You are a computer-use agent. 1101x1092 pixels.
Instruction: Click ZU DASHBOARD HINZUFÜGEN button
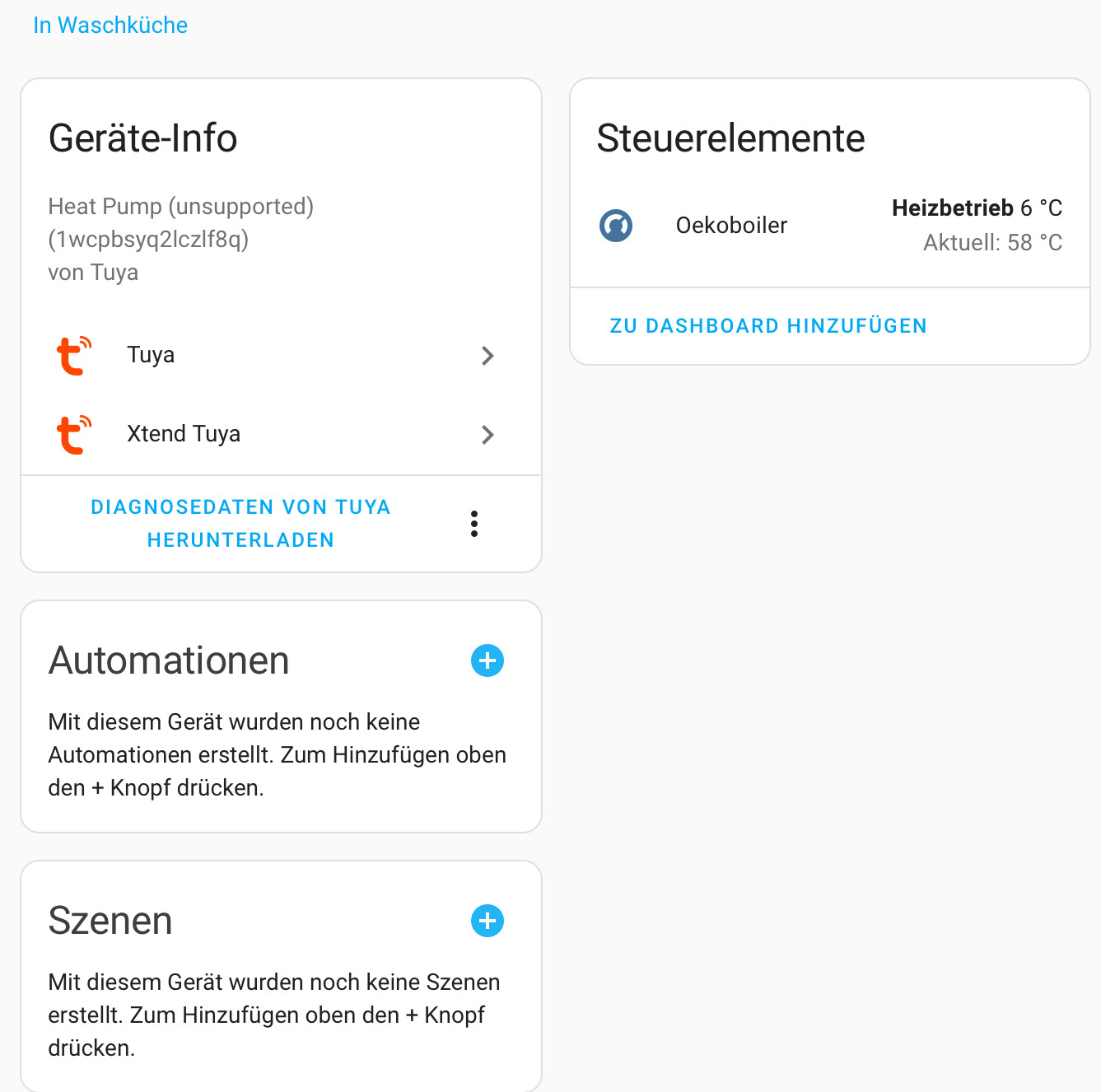tap(768, 326)
